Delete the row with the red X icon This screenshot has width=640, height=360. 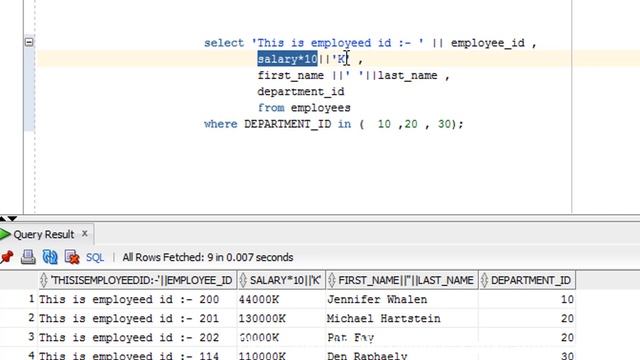[72, 257]
